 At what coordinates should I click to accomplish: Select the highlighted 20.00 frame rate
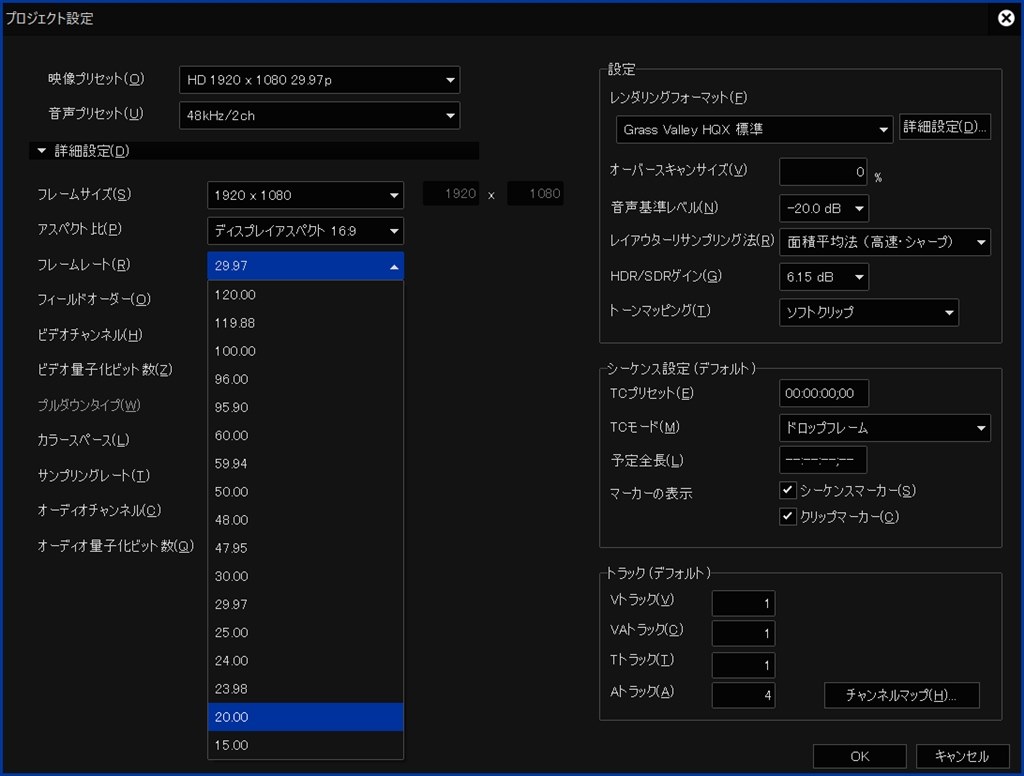(305, 717)
